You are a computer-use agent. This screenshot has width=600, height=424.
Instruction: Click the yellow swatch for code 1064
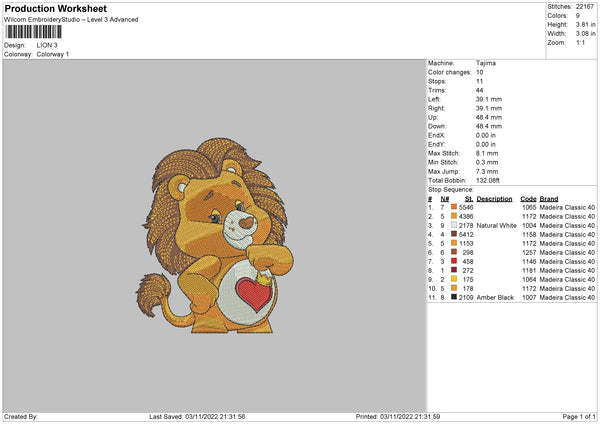[454, 279]
